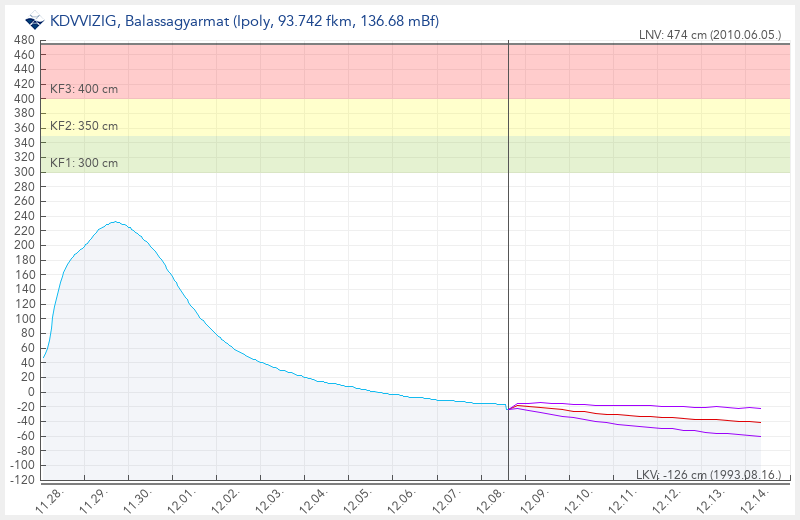This screenshot has width=800, height=520.
Task: Click the yellow KF2 alert band
Action: tap(300, 117)
